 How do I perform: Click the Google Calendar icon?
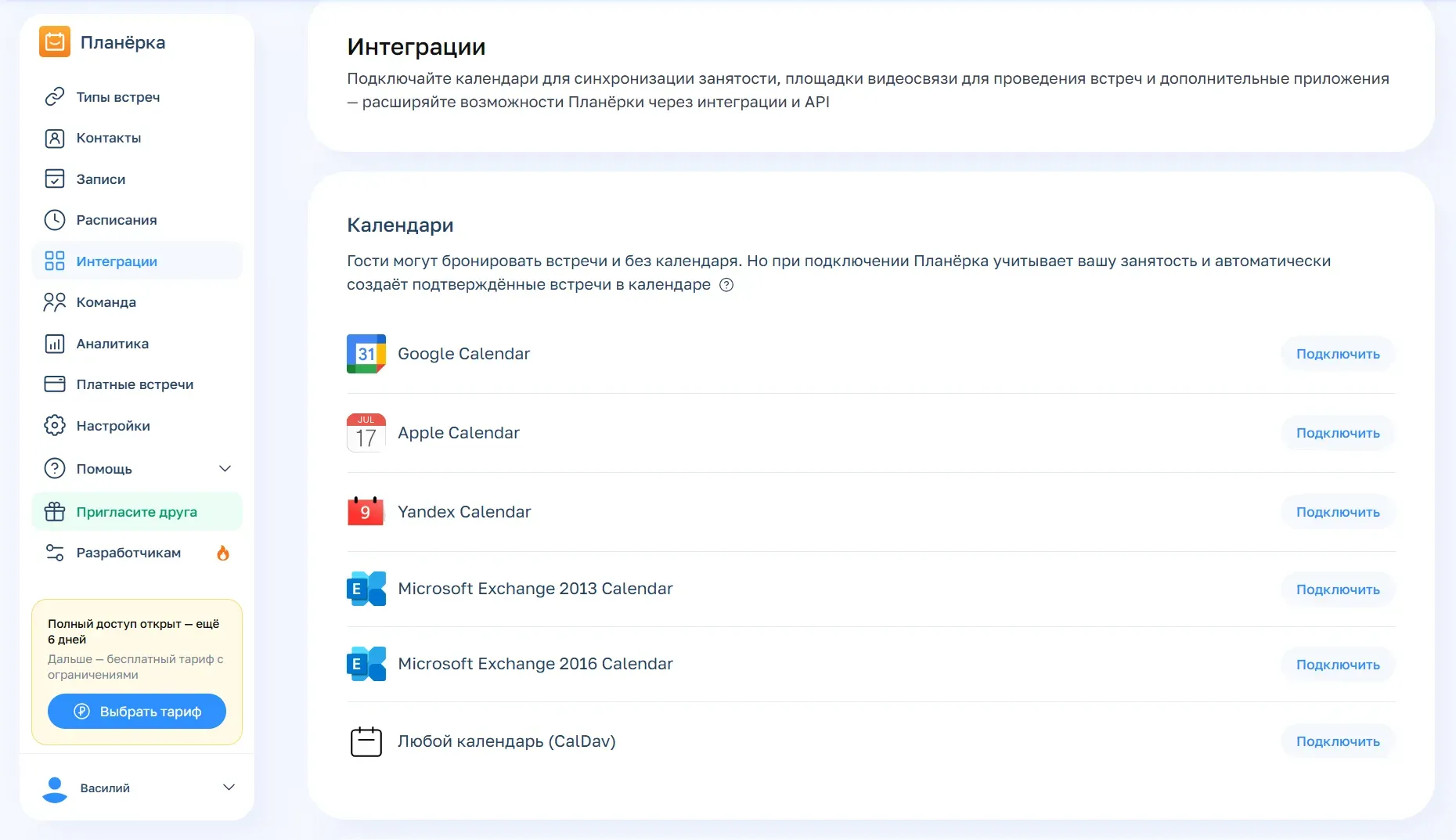pyautogui.click(x=366, y=354)
